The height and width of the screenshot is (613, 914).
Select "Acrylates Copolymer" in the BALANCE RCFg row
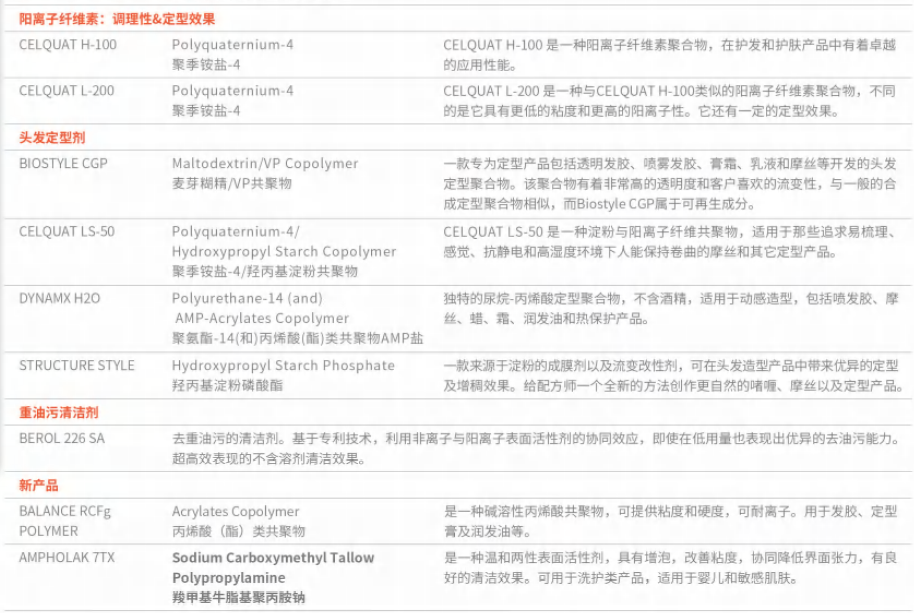coord(235,512)
